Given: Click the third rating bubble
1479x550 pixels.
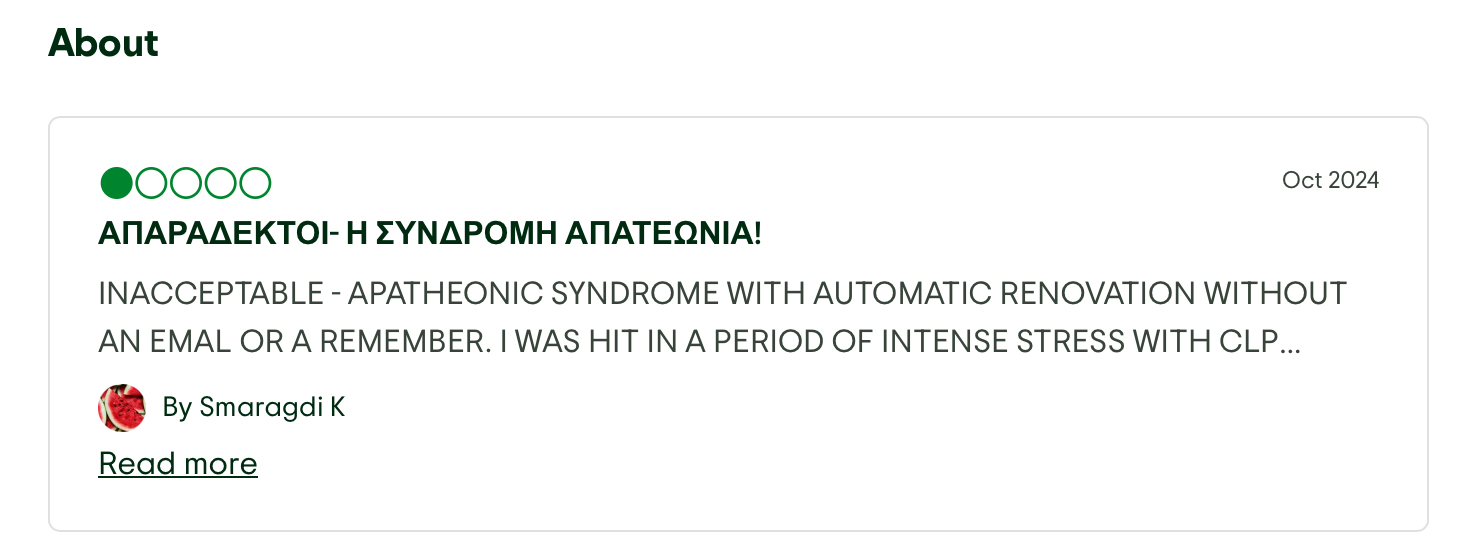Looking at the screenshot, I should (x=186, y=183).
